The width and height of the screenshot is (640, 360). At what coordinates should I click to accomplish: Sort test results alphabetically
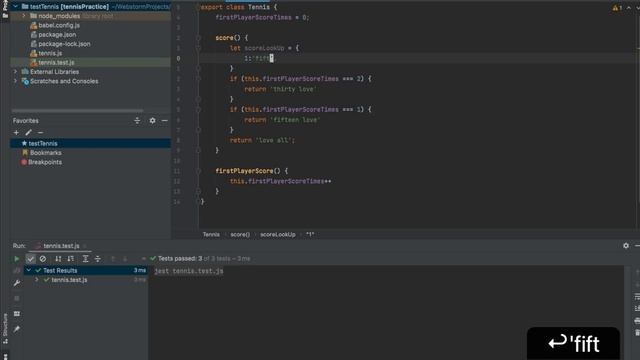click(x=58, y=259)
